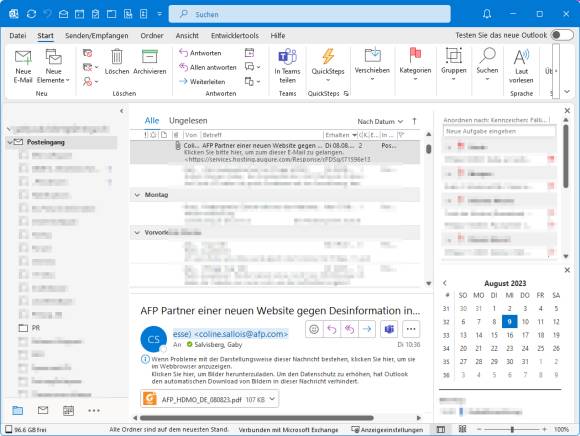The height and width of the screenshot is (436, 580).
Task: Select August 15 in the calendar
Action: pos(494,335)
